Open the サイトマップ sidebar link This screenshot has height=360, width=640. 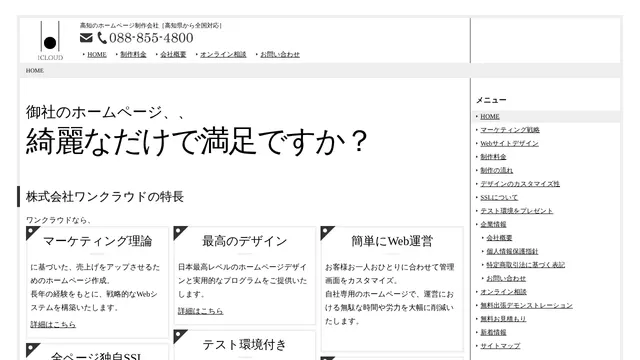[x=500, y=346]
